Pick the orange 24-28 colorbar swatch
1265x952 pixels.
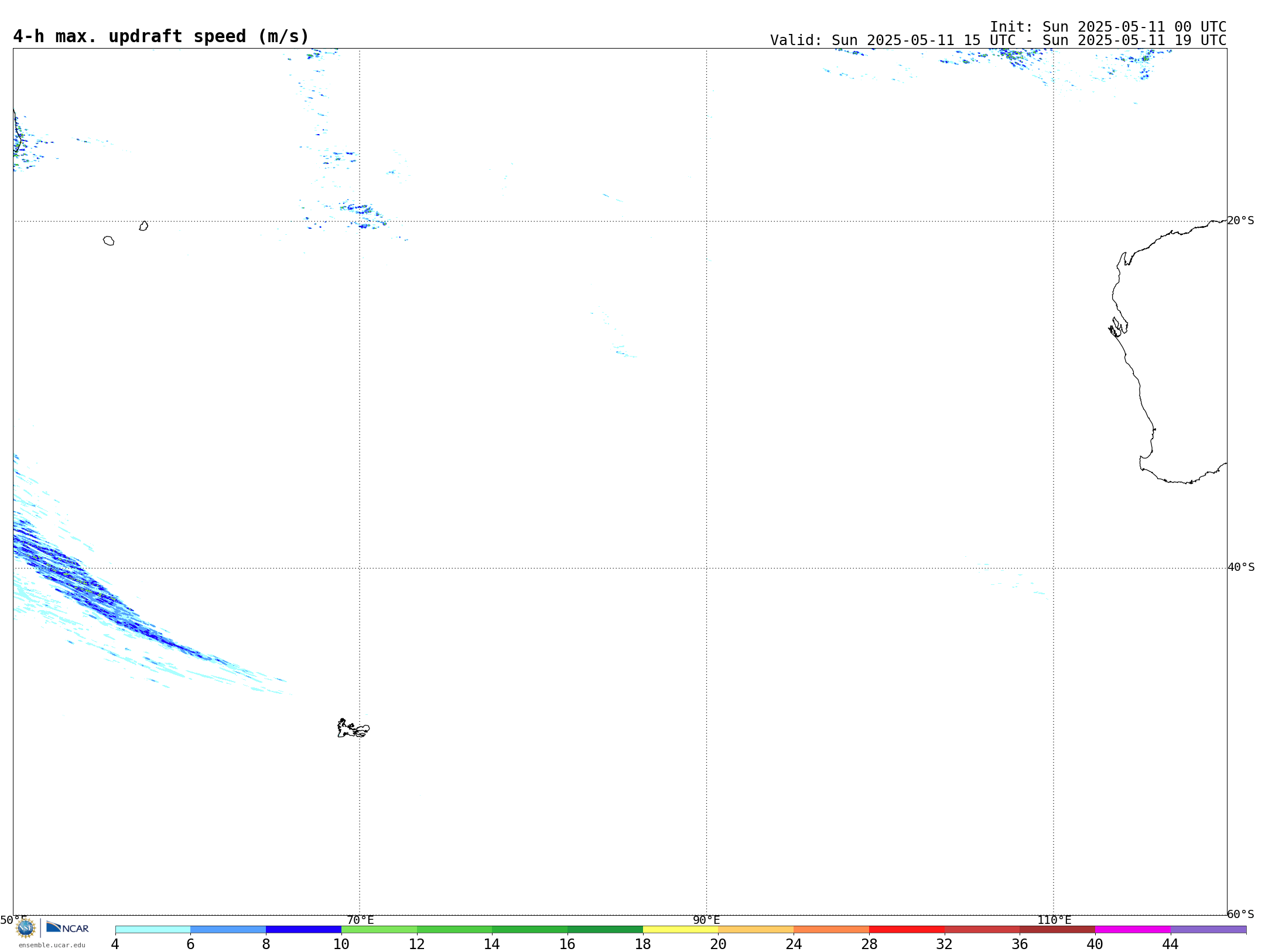pyautogui.click(x=832, y=930)
